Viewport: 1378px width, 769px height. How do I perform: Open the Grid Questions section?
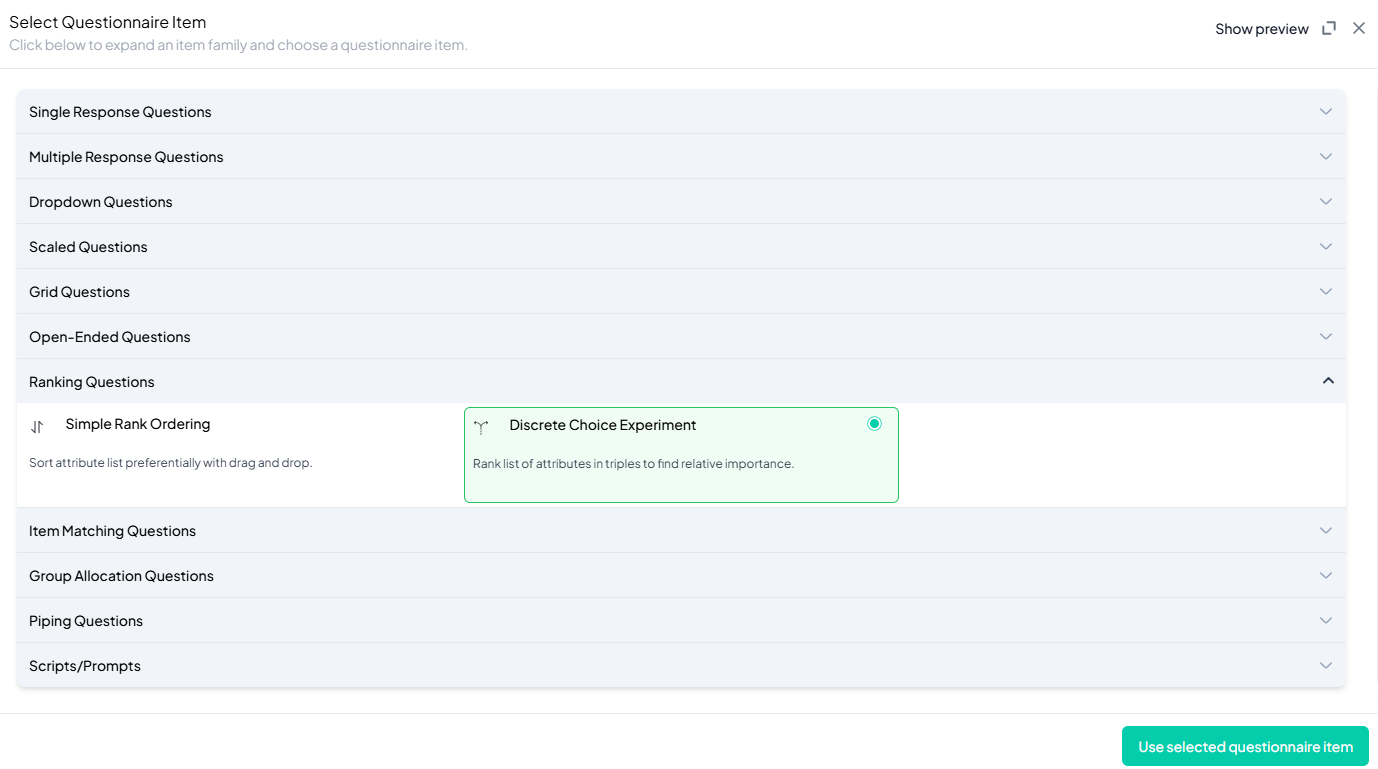pyautogui.click(x=80, y=292)
